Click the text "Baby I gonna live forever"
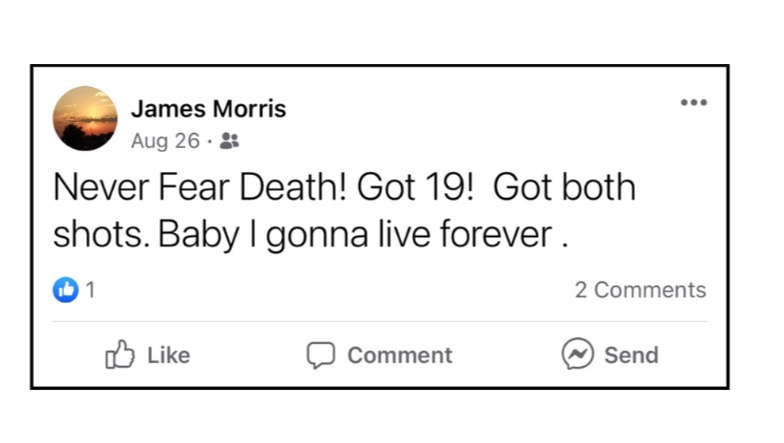Screen dimensions: 784x443 pyautogui.click(x=355, y=234)
